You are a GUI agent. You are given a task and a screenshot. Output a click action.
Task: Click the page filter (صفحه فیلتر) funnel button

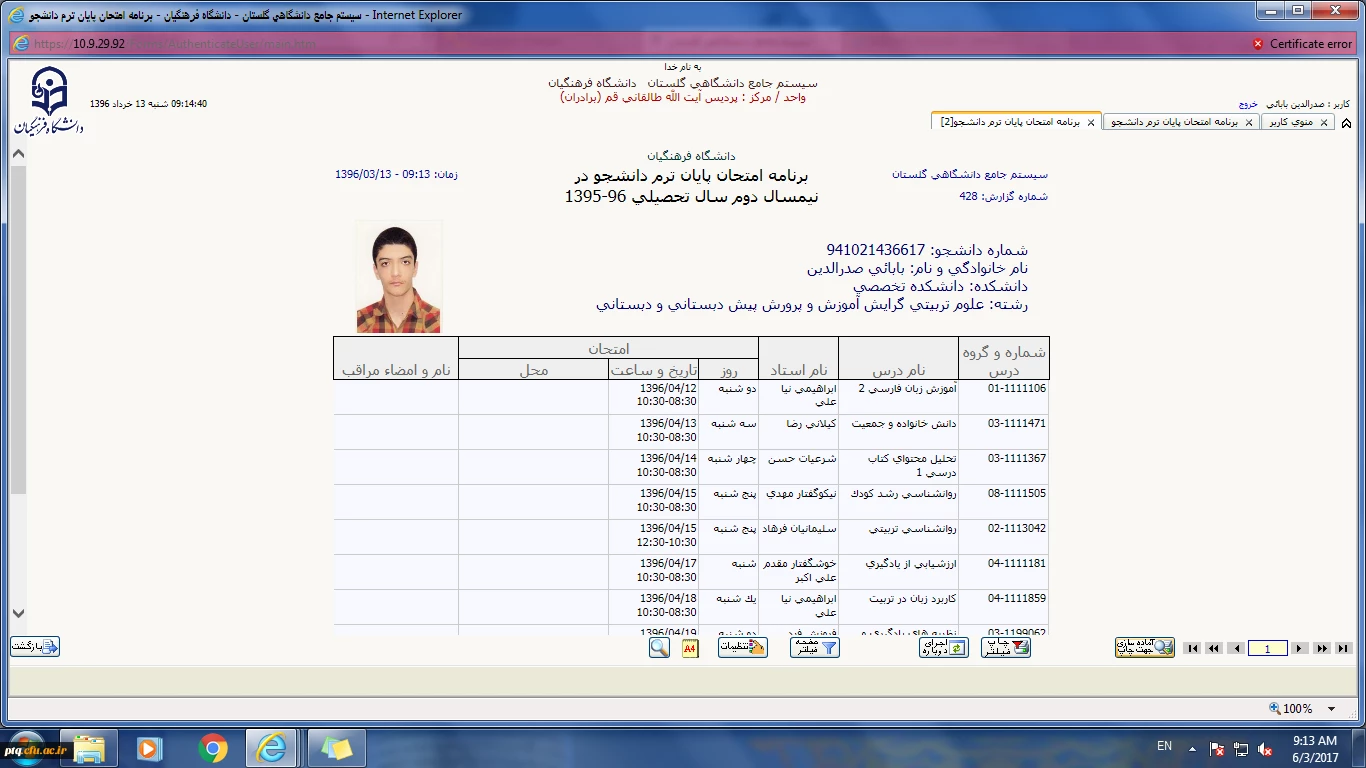click(x=815, y=648)
